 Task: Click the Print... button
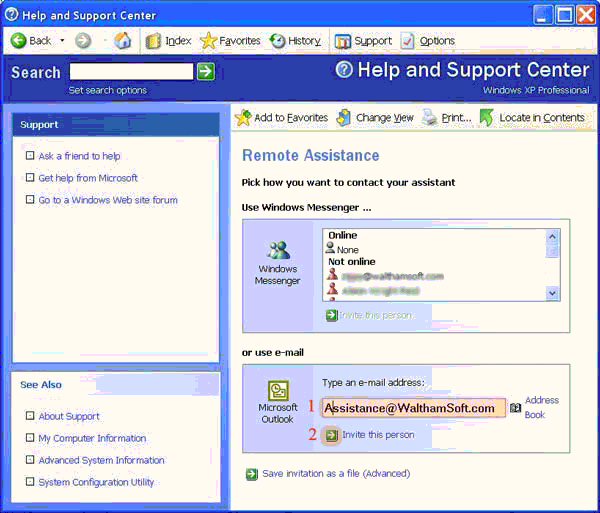(x=447, y=117)
